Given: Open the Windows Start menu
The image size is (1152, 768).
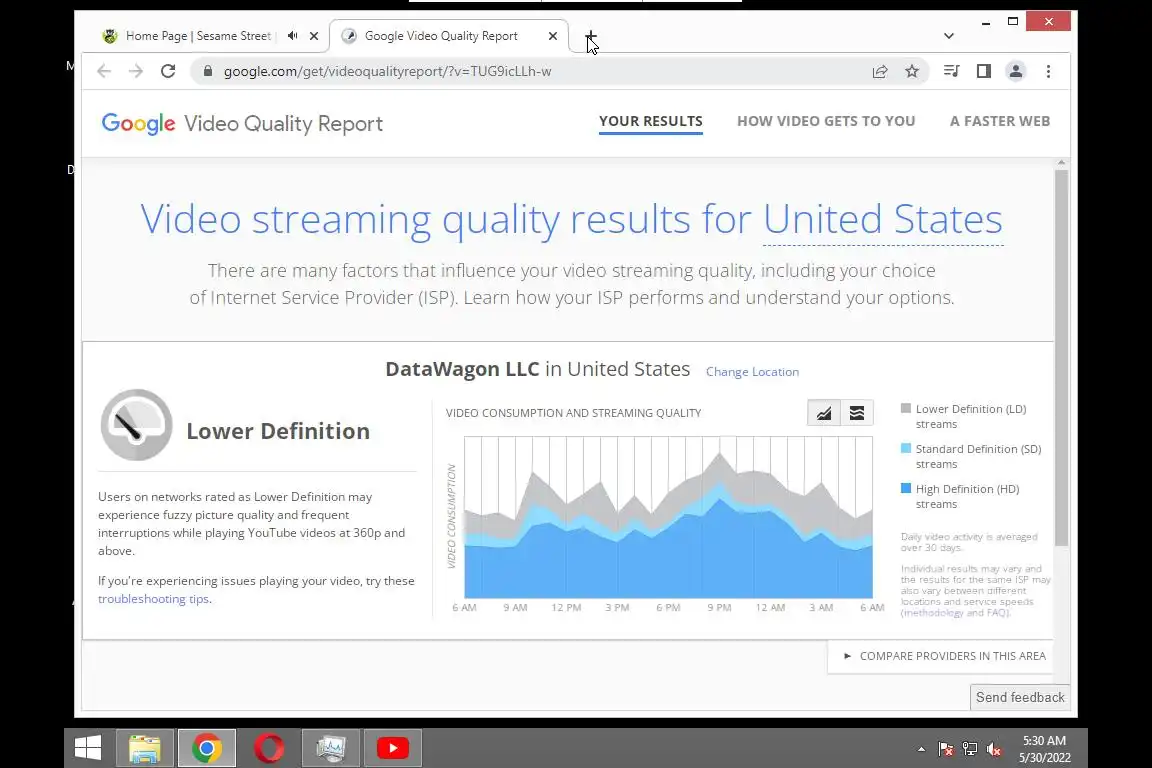Looking at the screenshot, I should [x=88, y=748].
